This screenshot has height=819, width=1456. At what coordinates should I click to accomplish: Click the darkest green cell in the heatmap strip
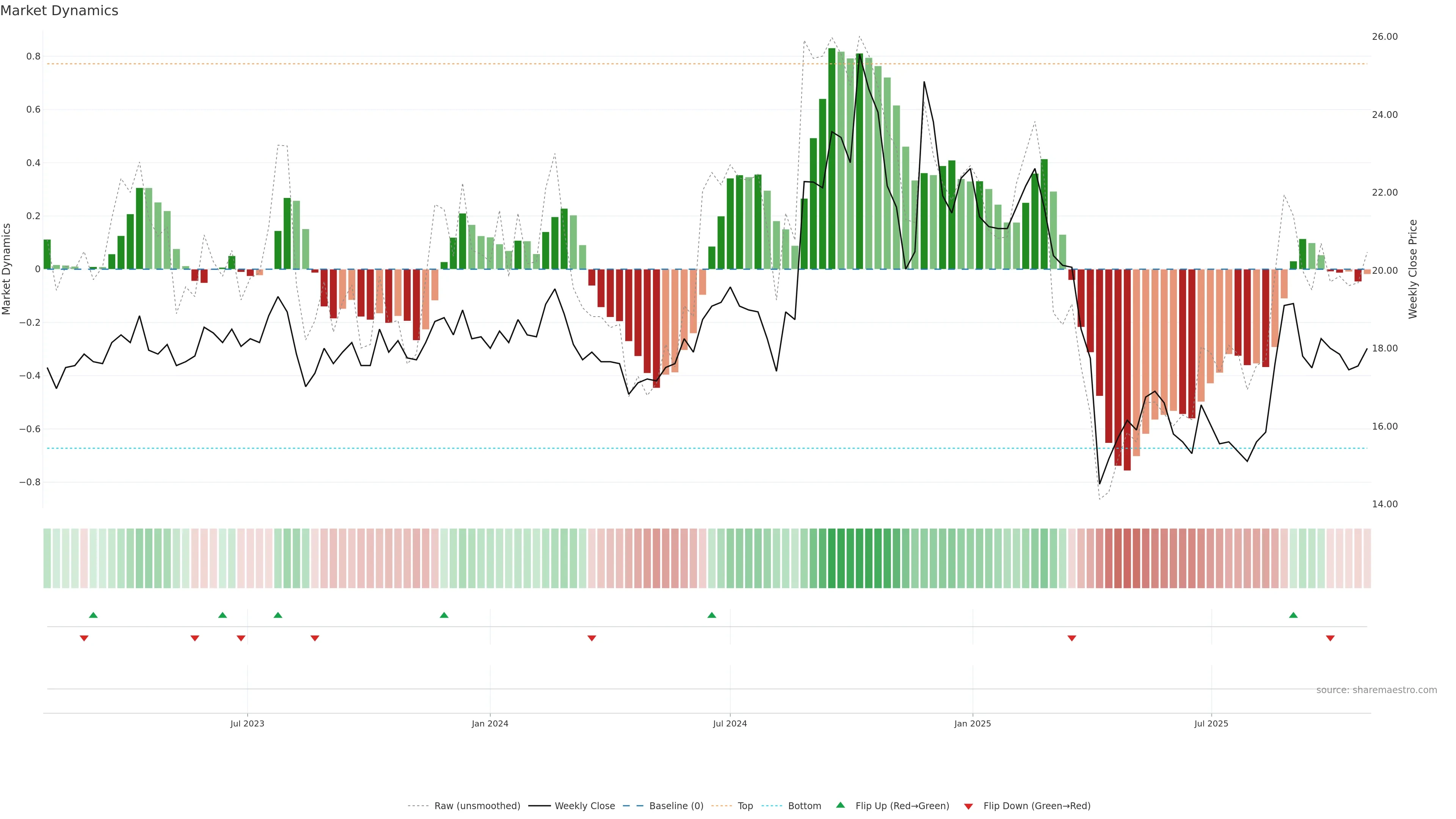tap(832, 559)
